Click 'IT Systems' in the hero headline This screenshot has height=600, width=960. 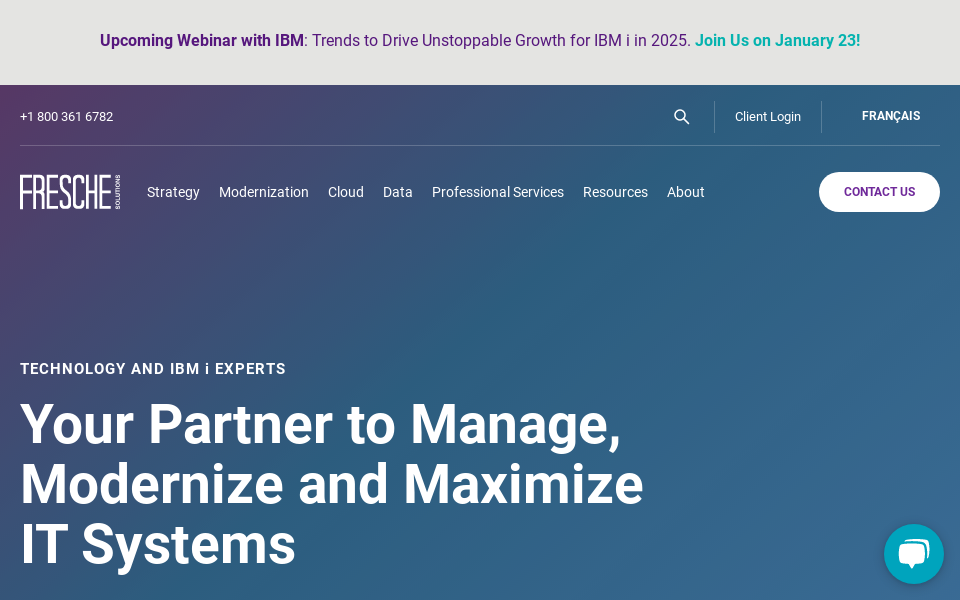pos(158,545)
